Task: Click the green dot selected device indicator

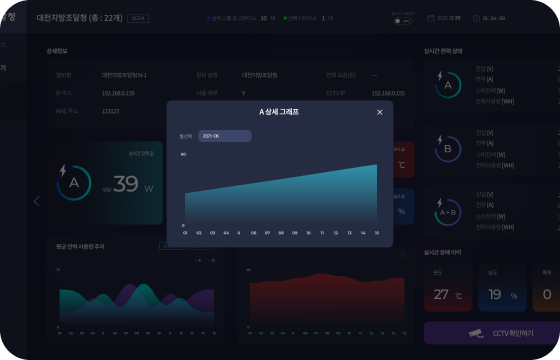Action: click(x=285, y=18)
